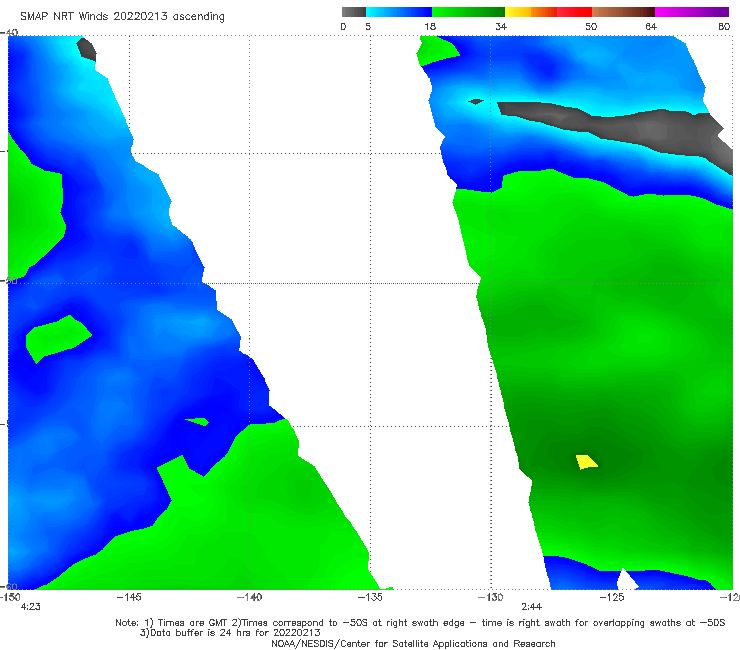Click the swath time 4:23

tap(31, 607)
